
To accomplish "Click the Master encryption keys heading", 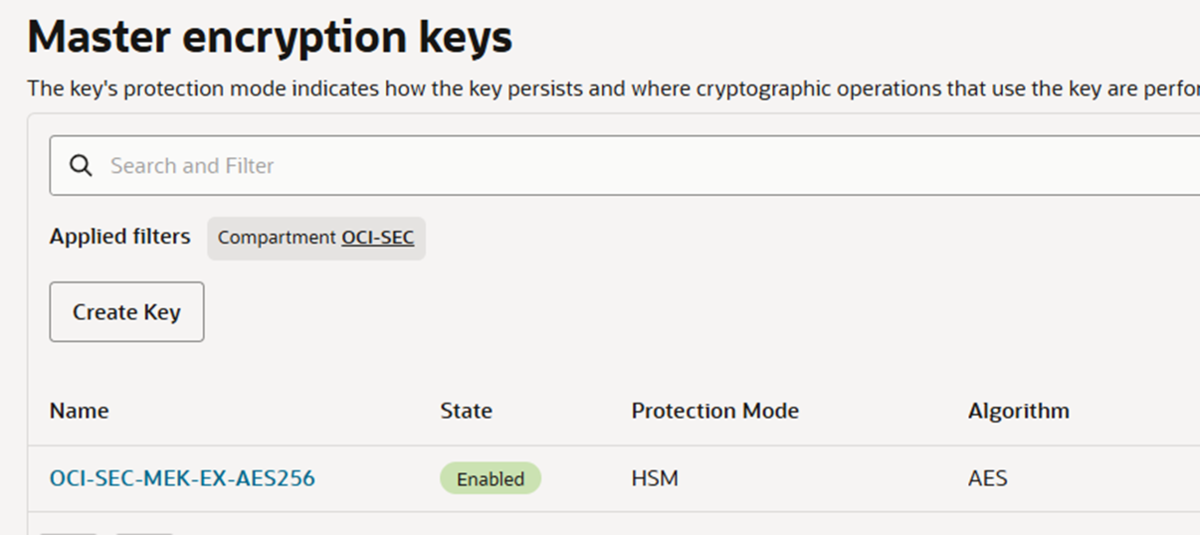I will tap(270, 37).
